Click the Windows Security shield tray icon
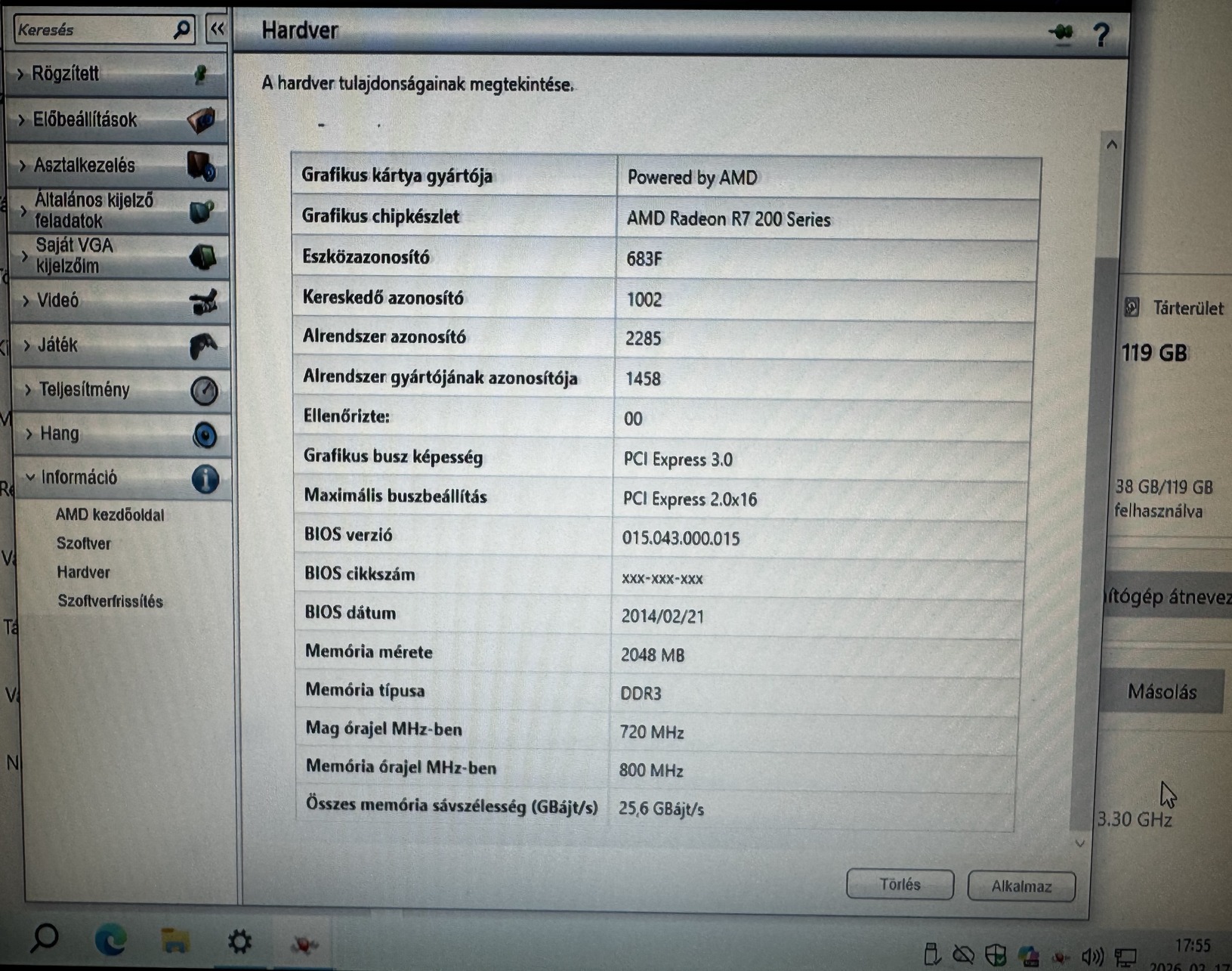The width and height of the screenshot is (1232, 971). 996,955
